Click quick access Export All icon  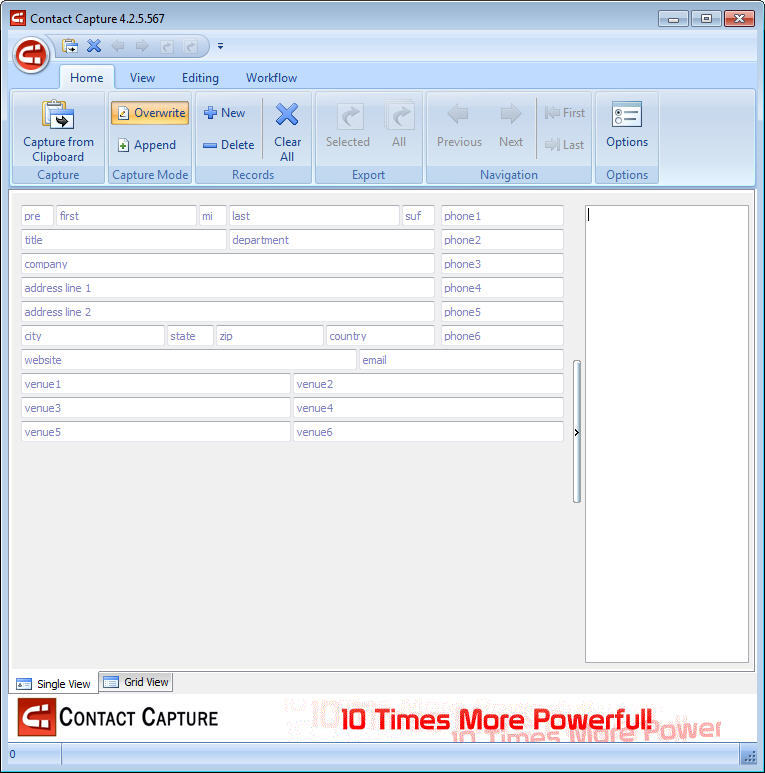click(191, 46)
